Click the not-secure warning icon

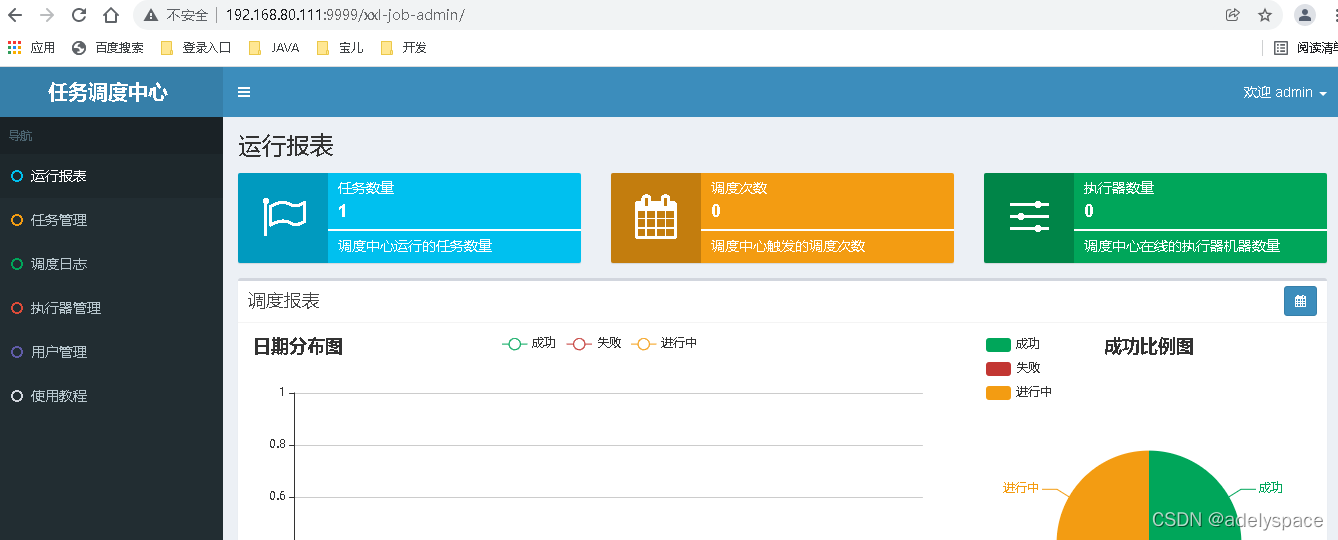coord(151,15)
